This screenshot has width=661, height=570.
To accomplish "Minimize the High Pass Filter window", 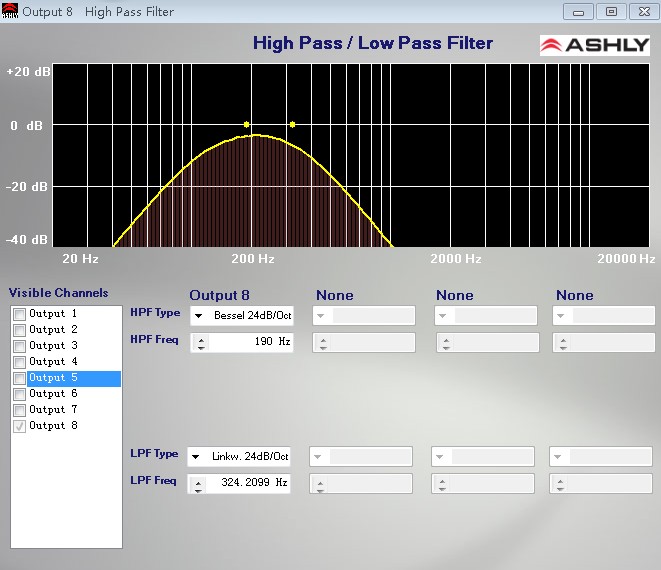I will [578, 11].
